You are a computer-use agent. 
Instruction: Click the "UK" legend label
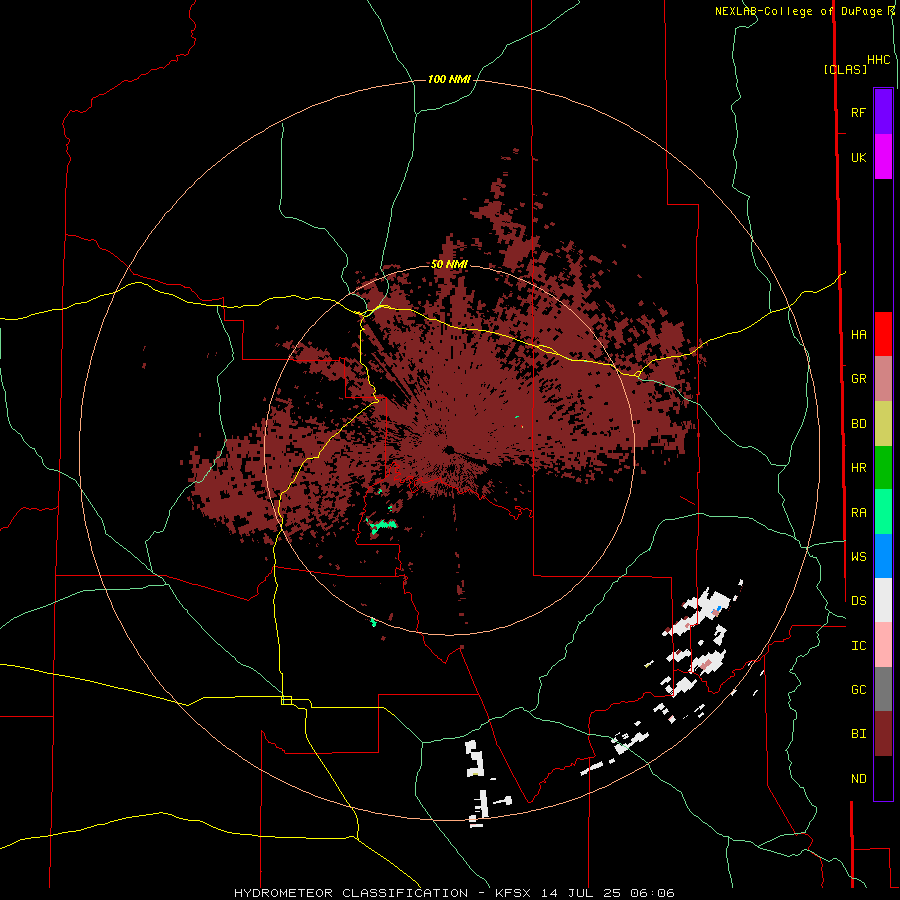click(x=858, y=157)
